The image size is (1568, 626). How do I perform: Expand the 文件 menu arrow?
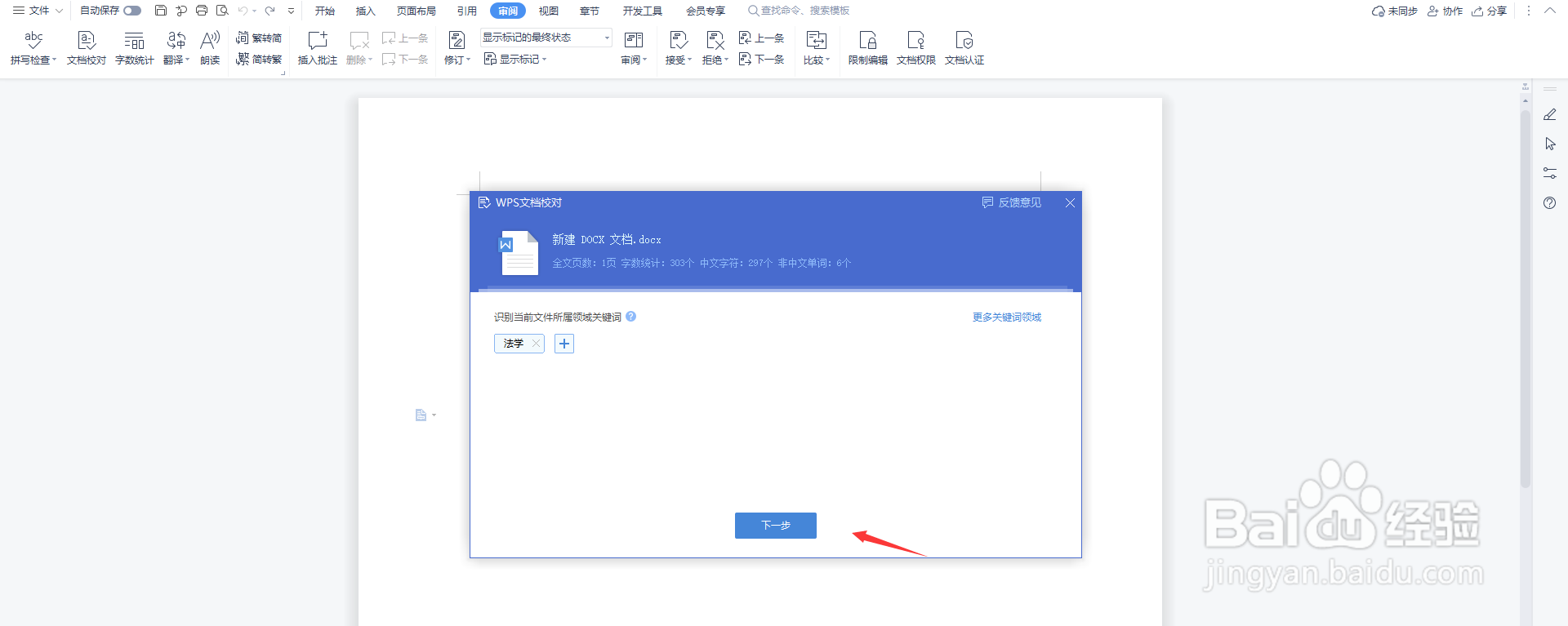click(x=59, y=11)
